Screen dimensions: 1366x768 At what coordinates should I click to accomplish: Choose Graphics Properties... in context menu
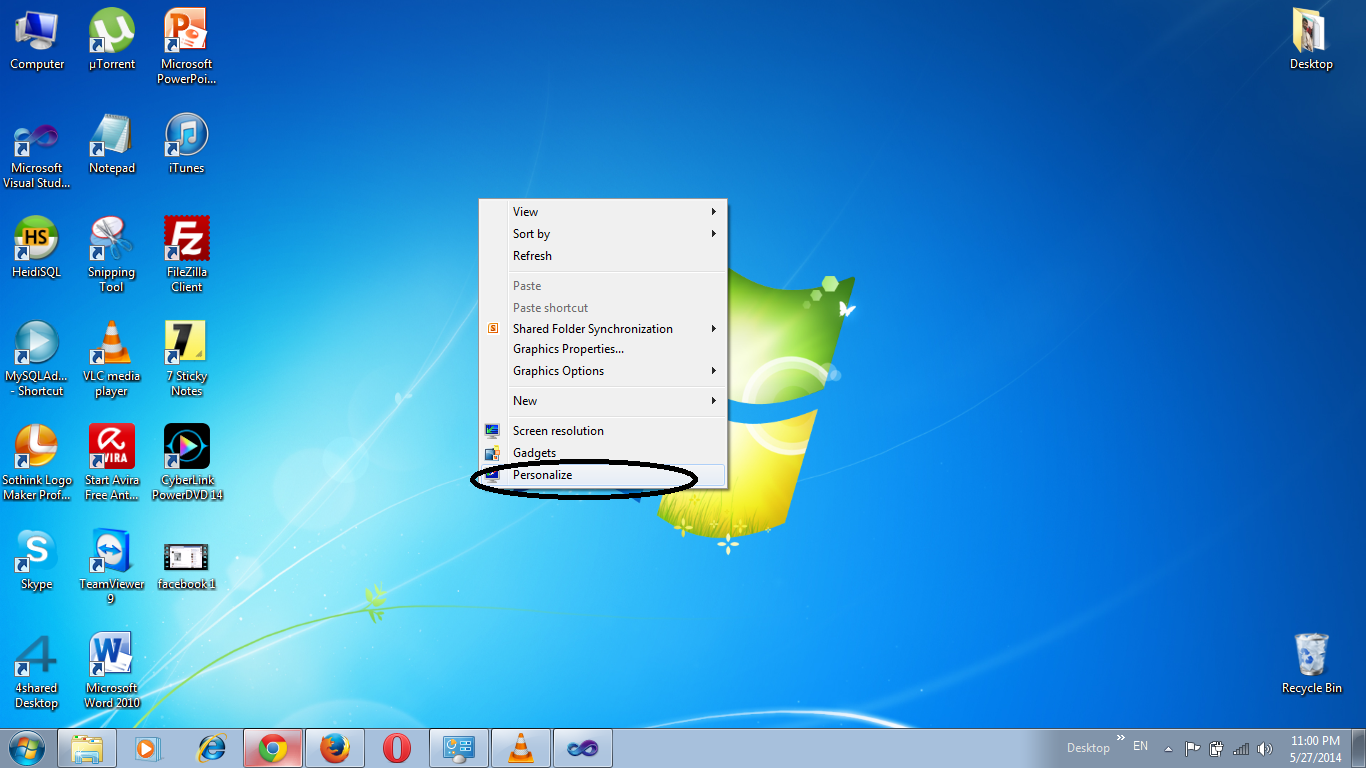click(x=603, y=349)
